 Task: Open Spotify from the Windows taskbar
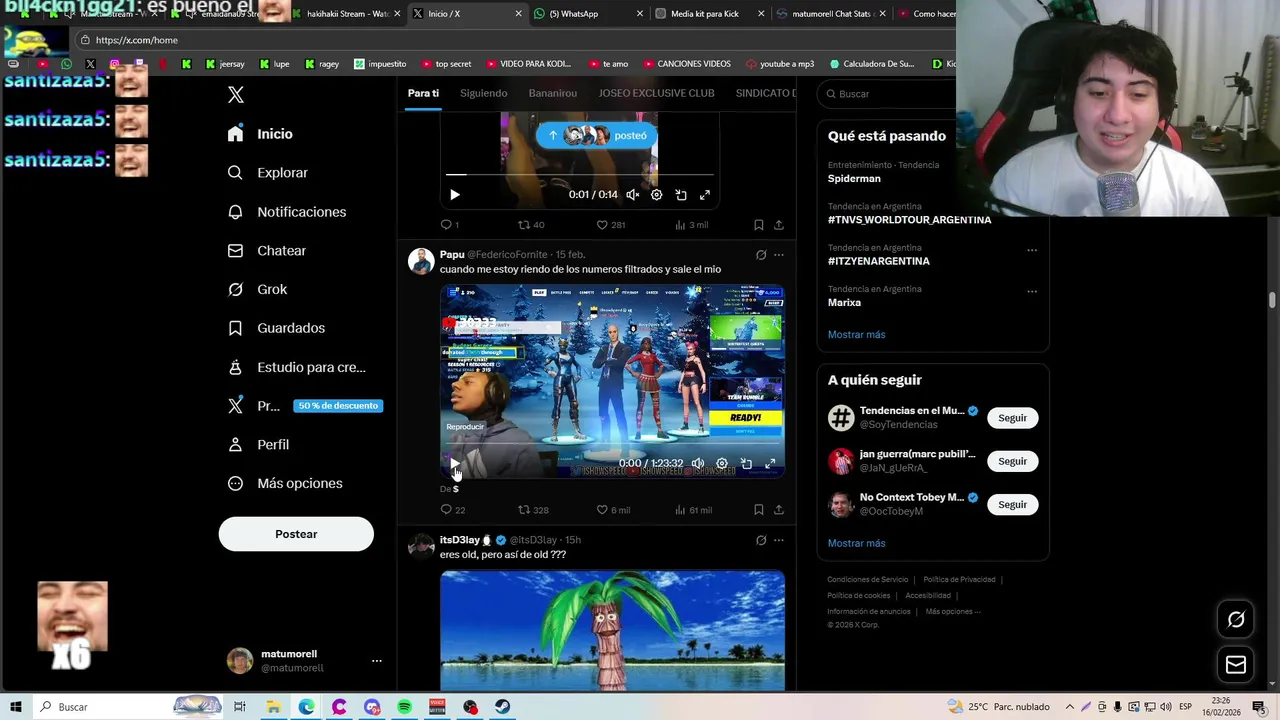pos(404,707)
